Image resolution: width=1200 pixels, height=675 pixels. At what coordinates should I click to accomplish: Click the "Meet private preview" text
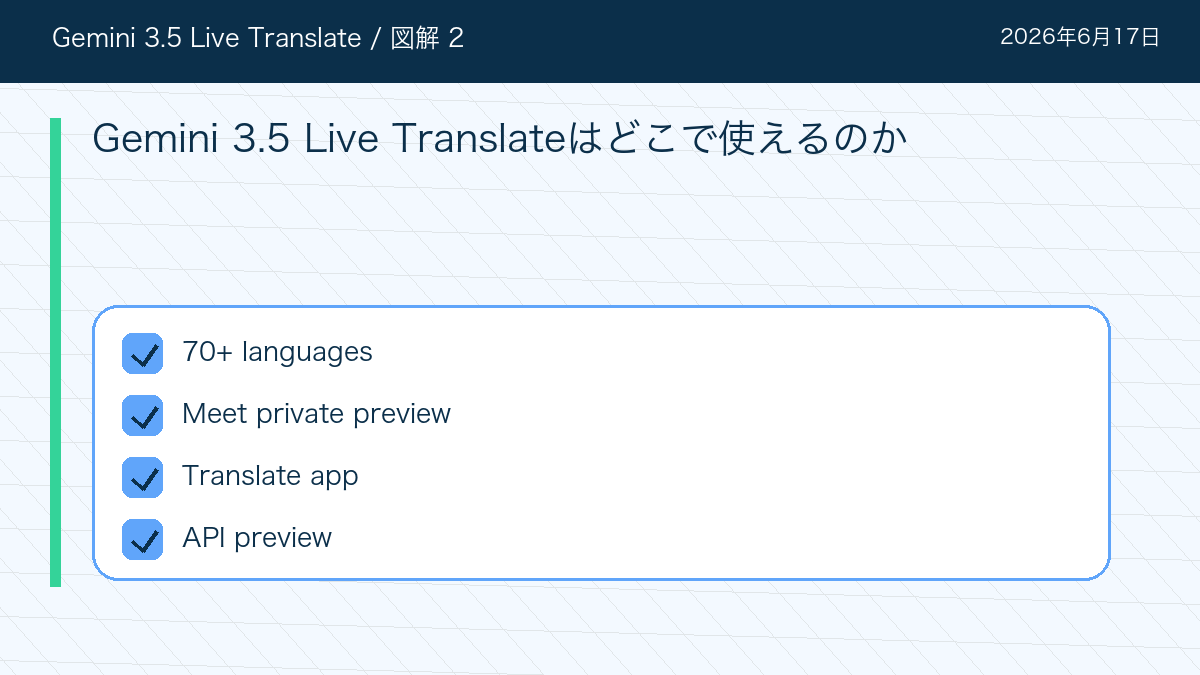(x=316, y=414)
